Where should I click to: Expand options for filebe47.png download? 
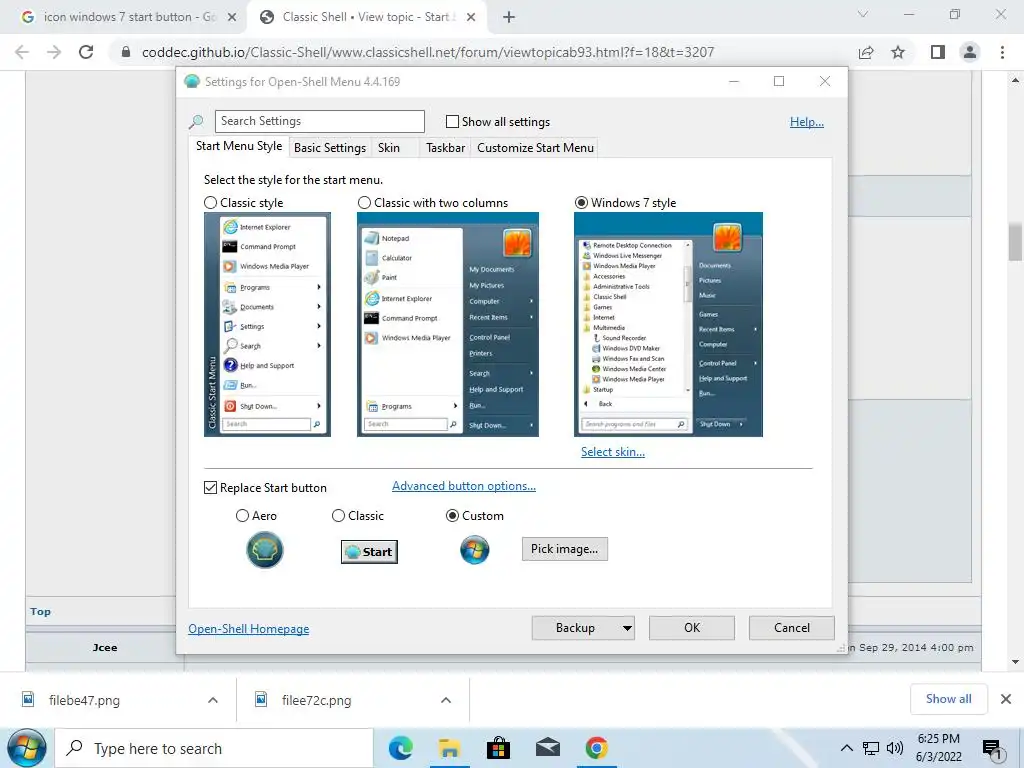click(213, 700)
